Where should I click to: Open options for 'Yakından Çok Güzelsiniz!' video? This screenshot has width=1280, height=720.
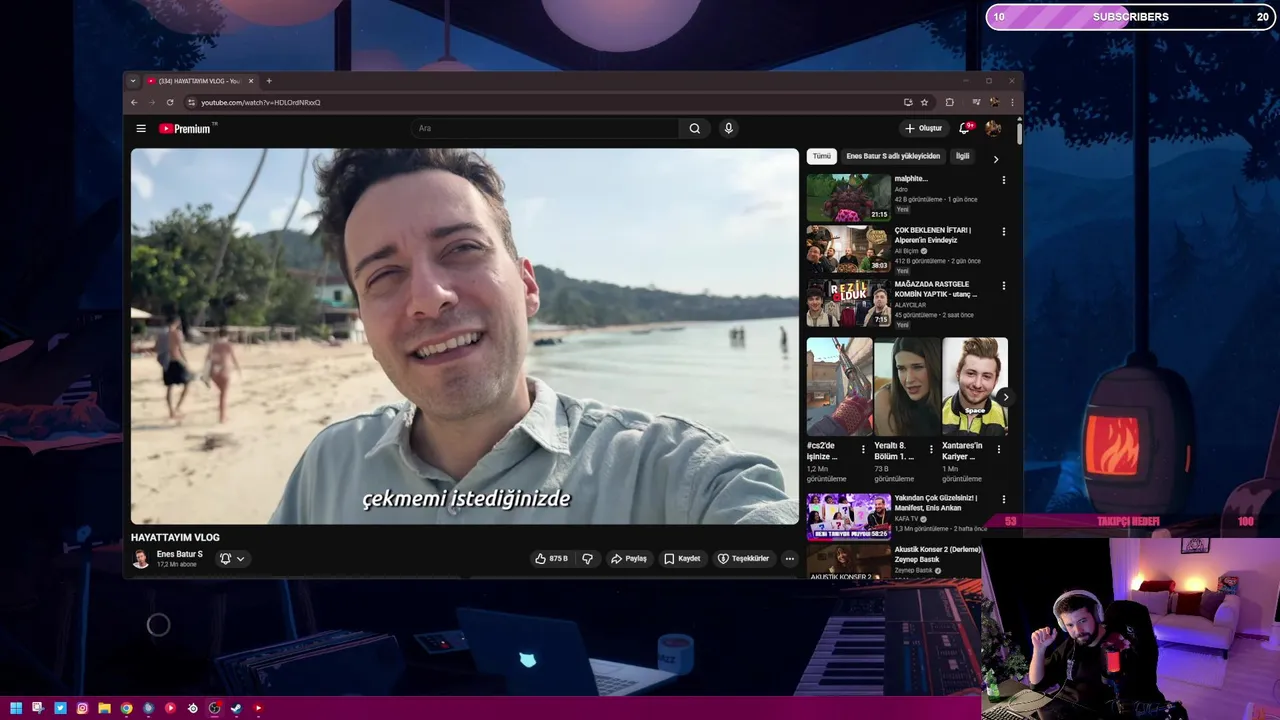(x=1003, y=499)
